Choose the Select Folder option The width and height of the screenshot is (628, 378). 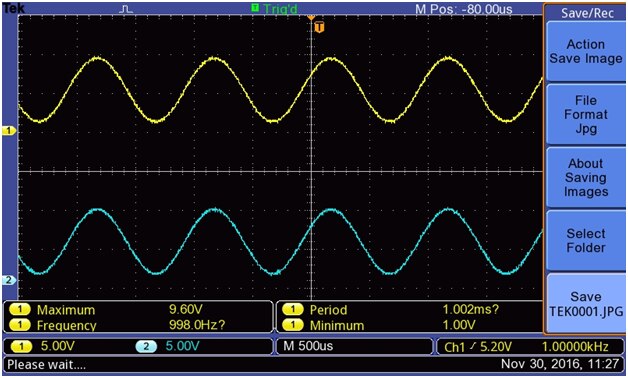point(586,240)
